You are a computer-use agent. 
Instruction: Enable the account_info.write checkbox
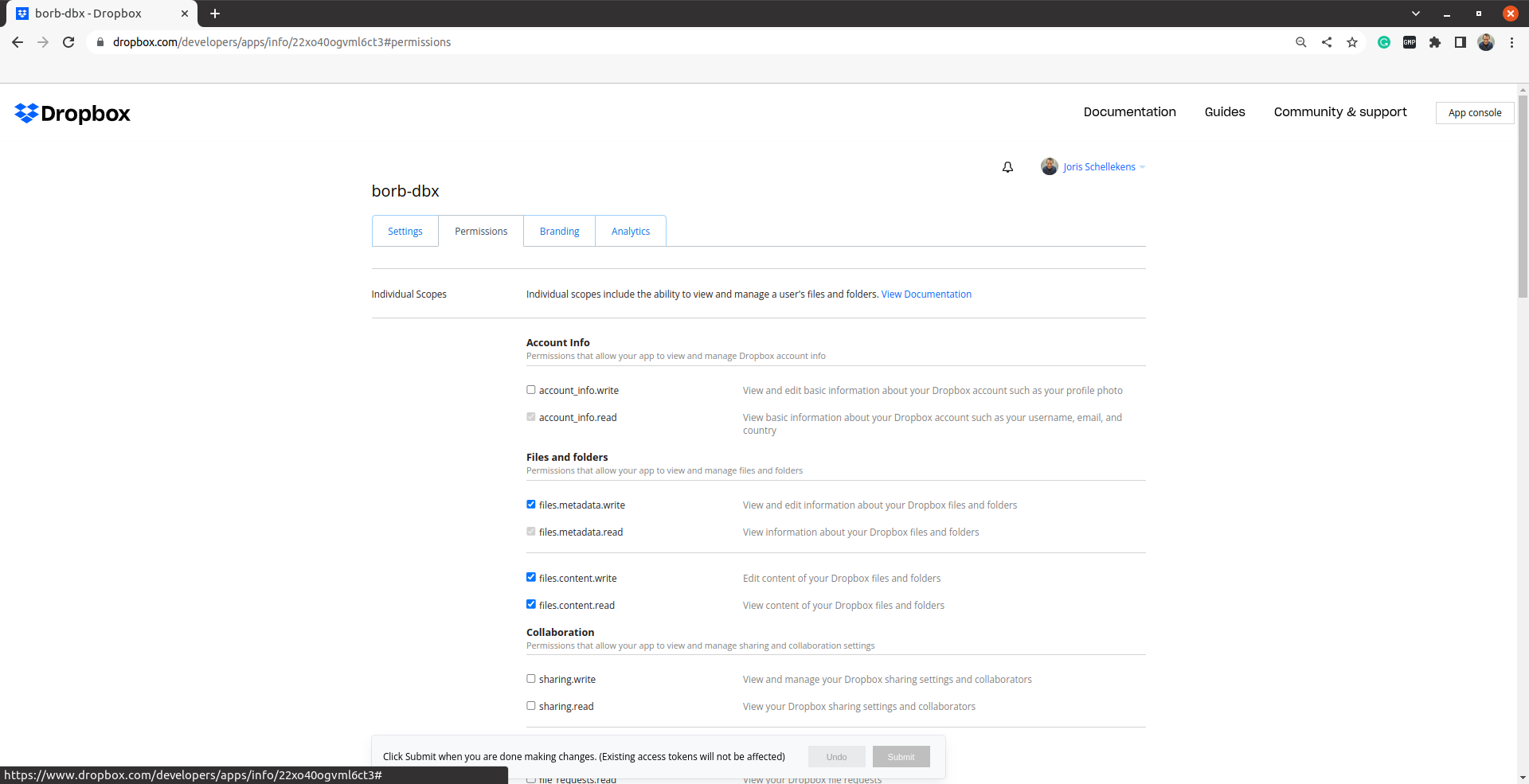531,390
